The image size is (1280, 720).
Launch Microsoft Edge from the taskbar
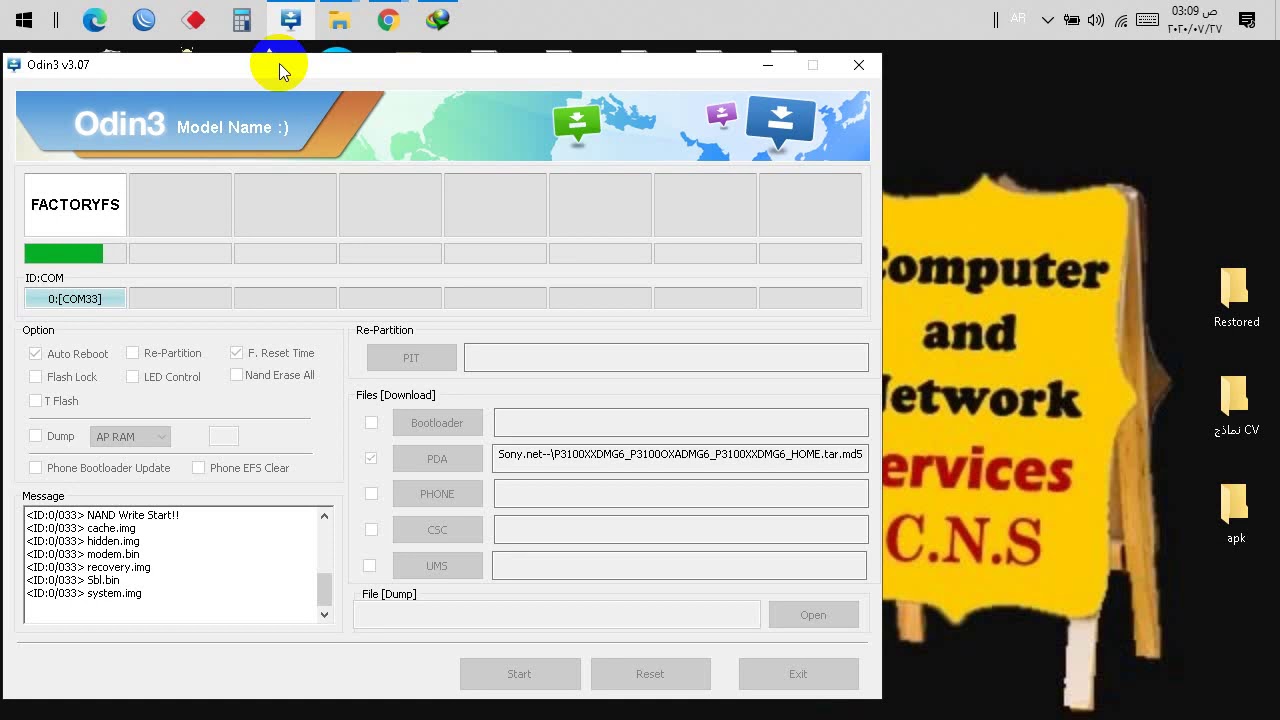[95, 20]
